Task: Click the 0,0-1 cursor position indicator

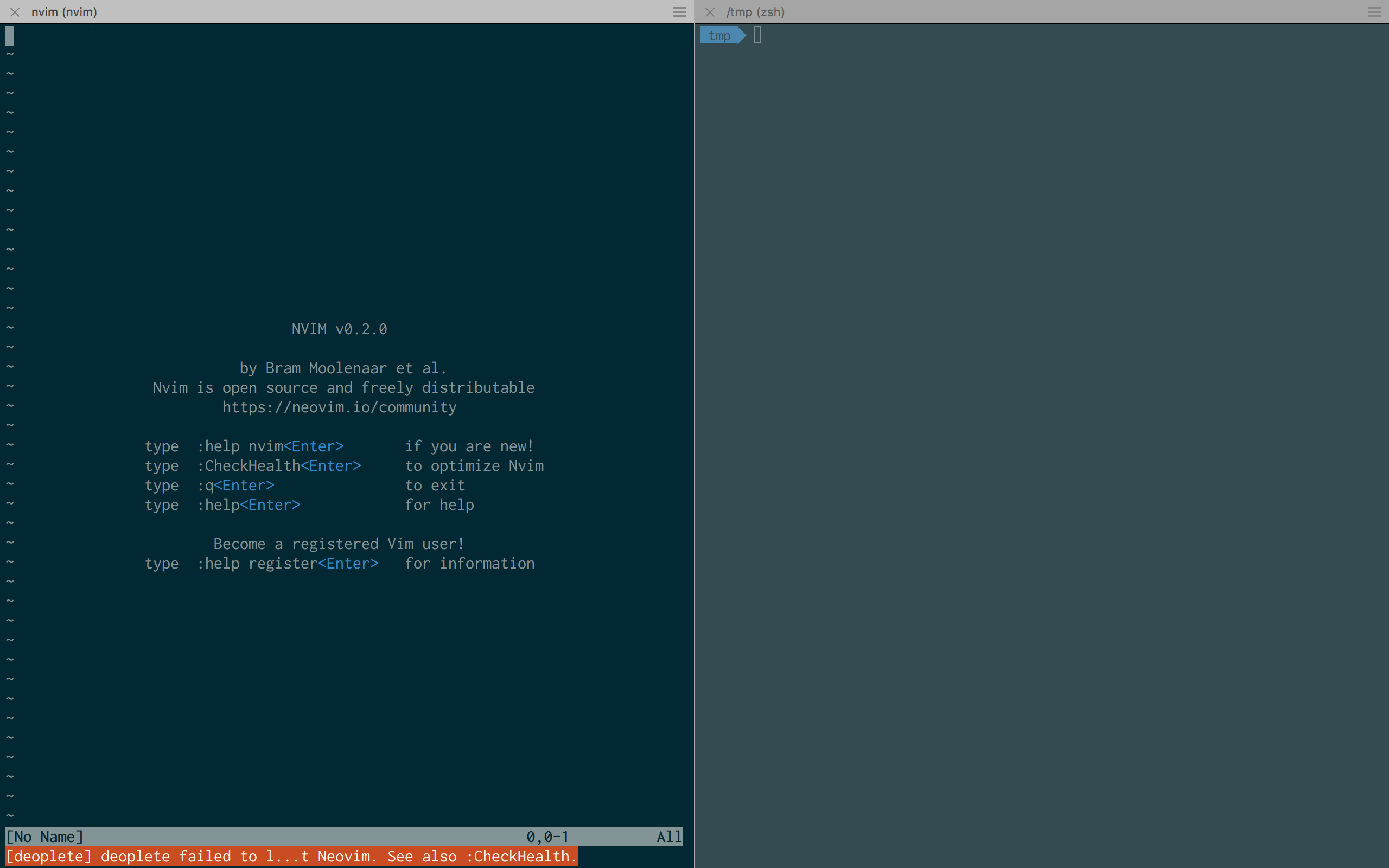Action: point(547,837)
